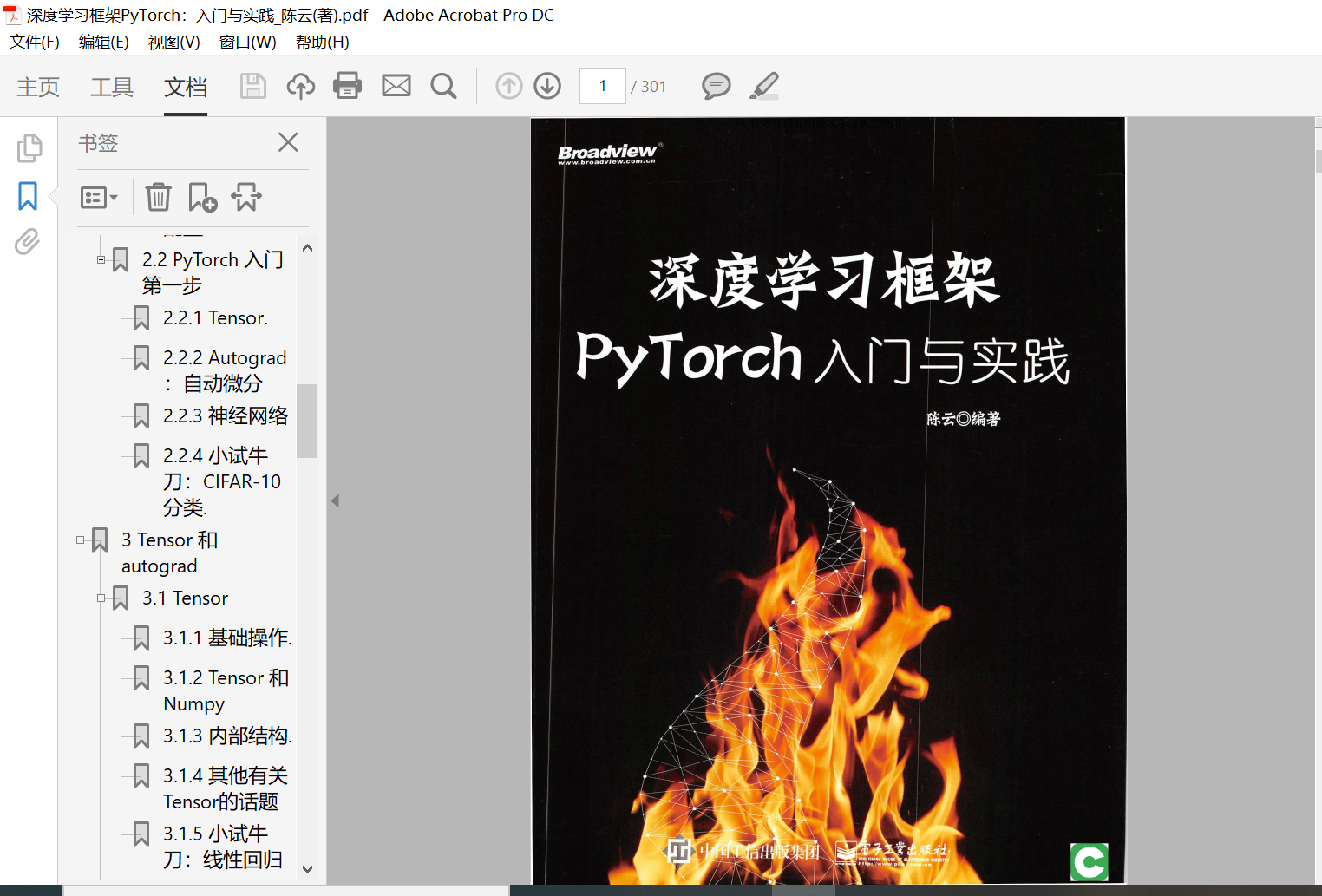This screenshot has height=896, width=1322.
Task: Open the 编辑(E) menu
Action: tap(104, 43)
